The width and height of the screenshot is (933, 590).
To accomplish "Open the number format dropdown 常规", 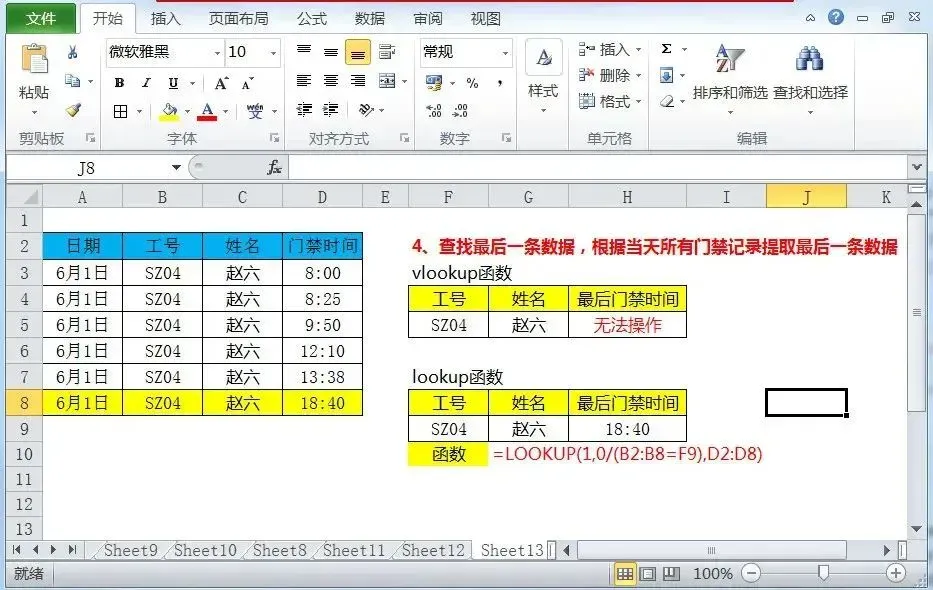I will pos(505,53).
